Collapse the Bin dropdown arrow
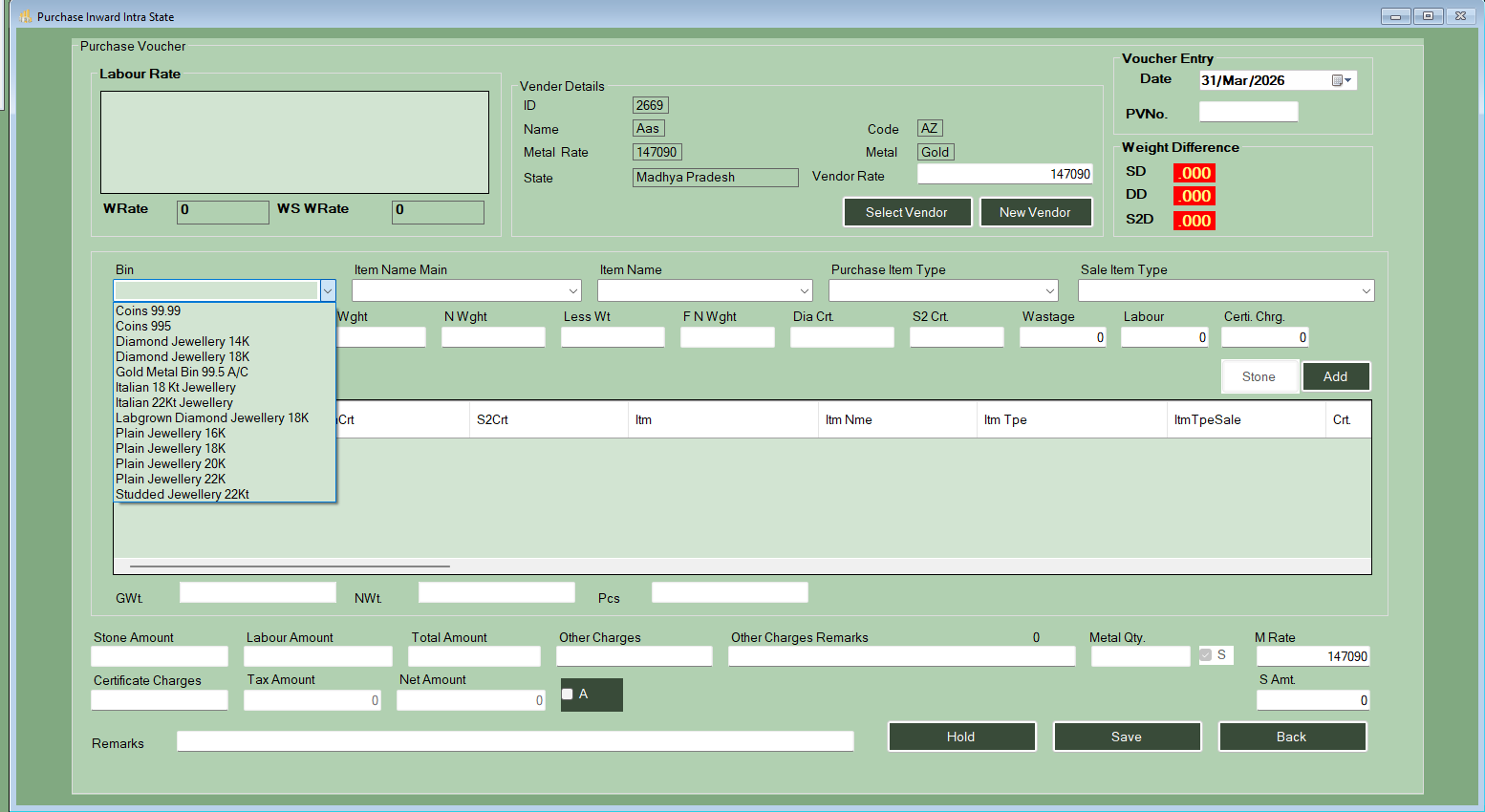This screenshot has width=1485, height=812. coord(327,290)
